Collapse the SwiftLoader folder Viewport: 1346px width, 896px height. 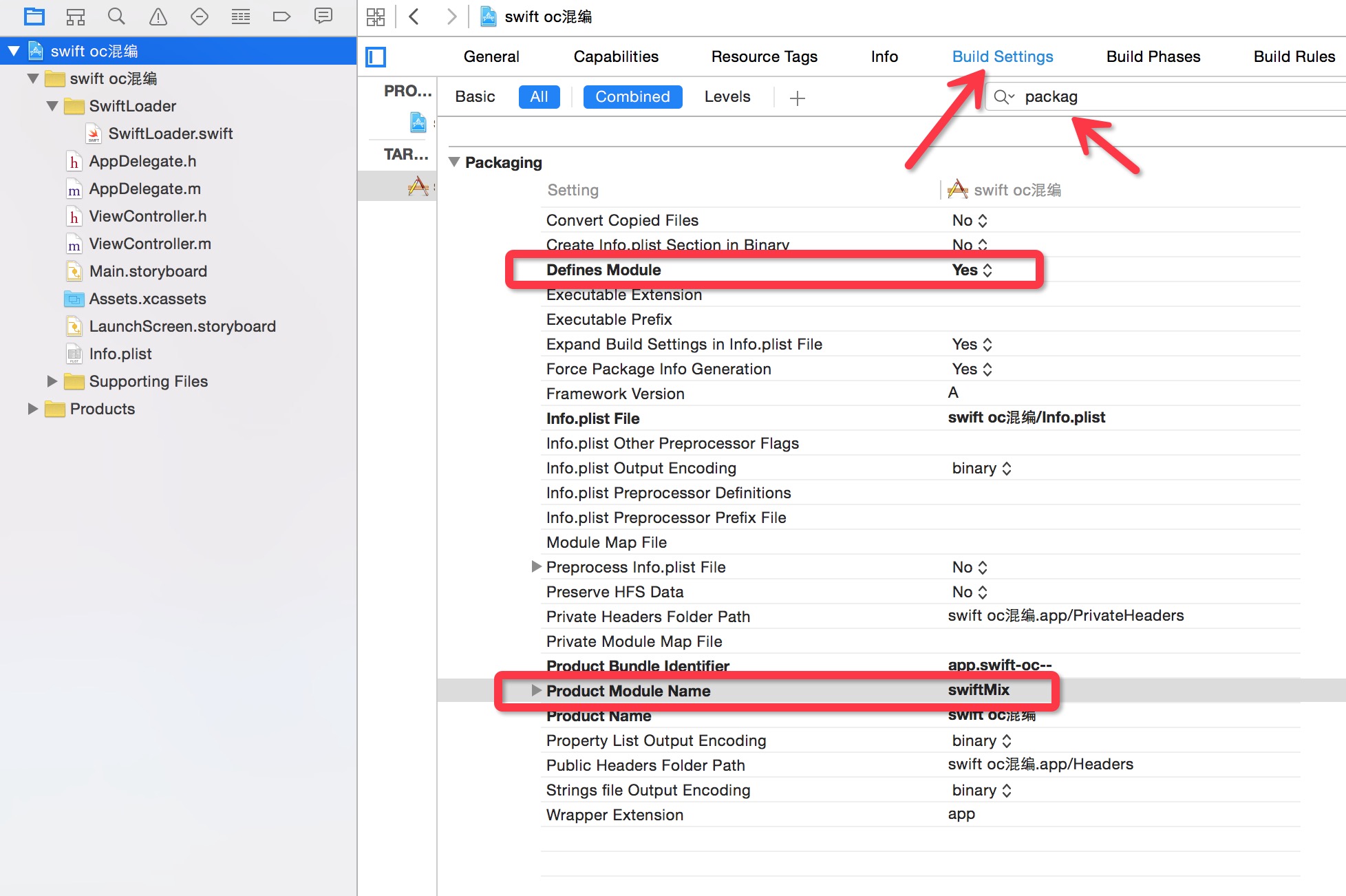(52, 106)
